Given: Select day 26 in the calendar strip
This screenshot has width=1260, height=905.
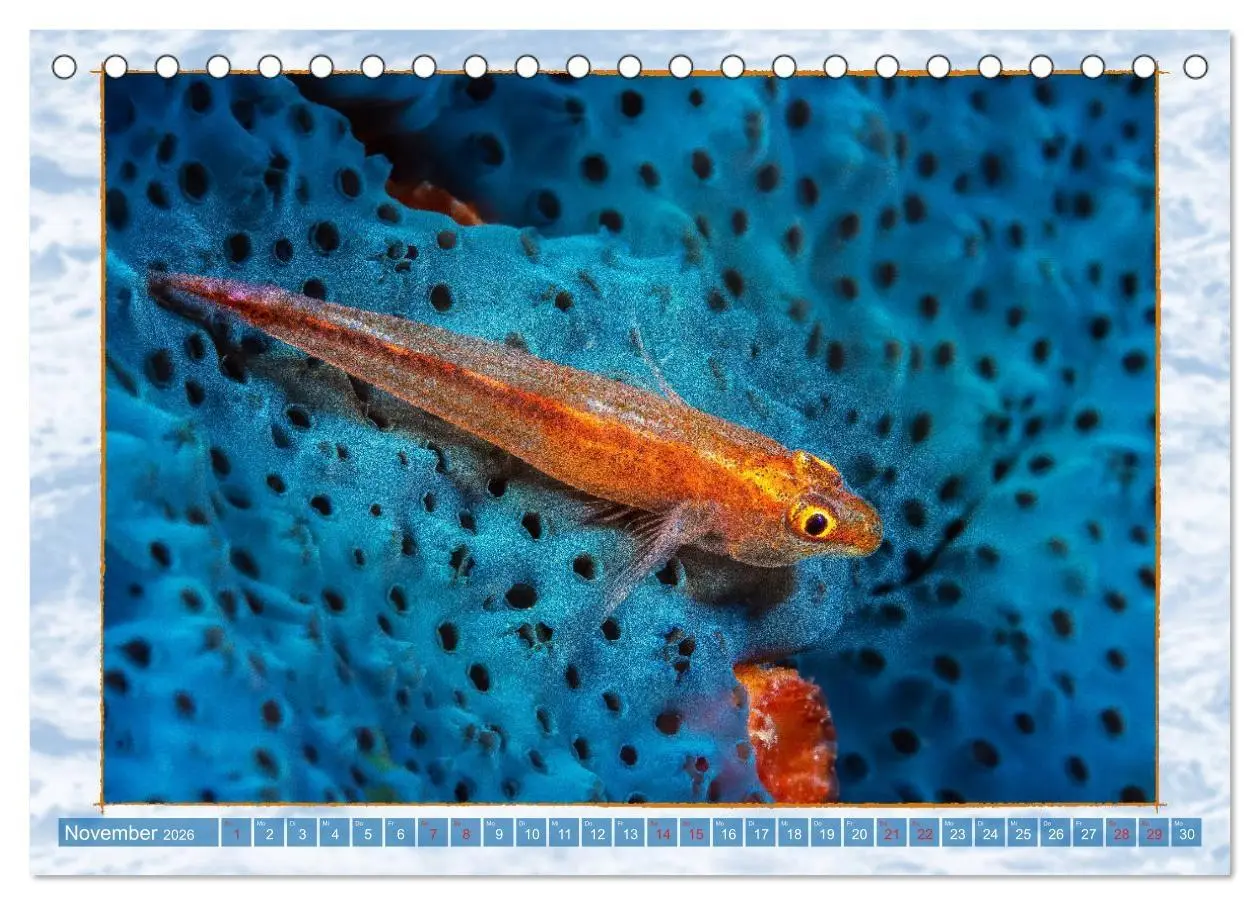Looking at the screenshot, I should pyautogui.click(x=1056, y=833).
